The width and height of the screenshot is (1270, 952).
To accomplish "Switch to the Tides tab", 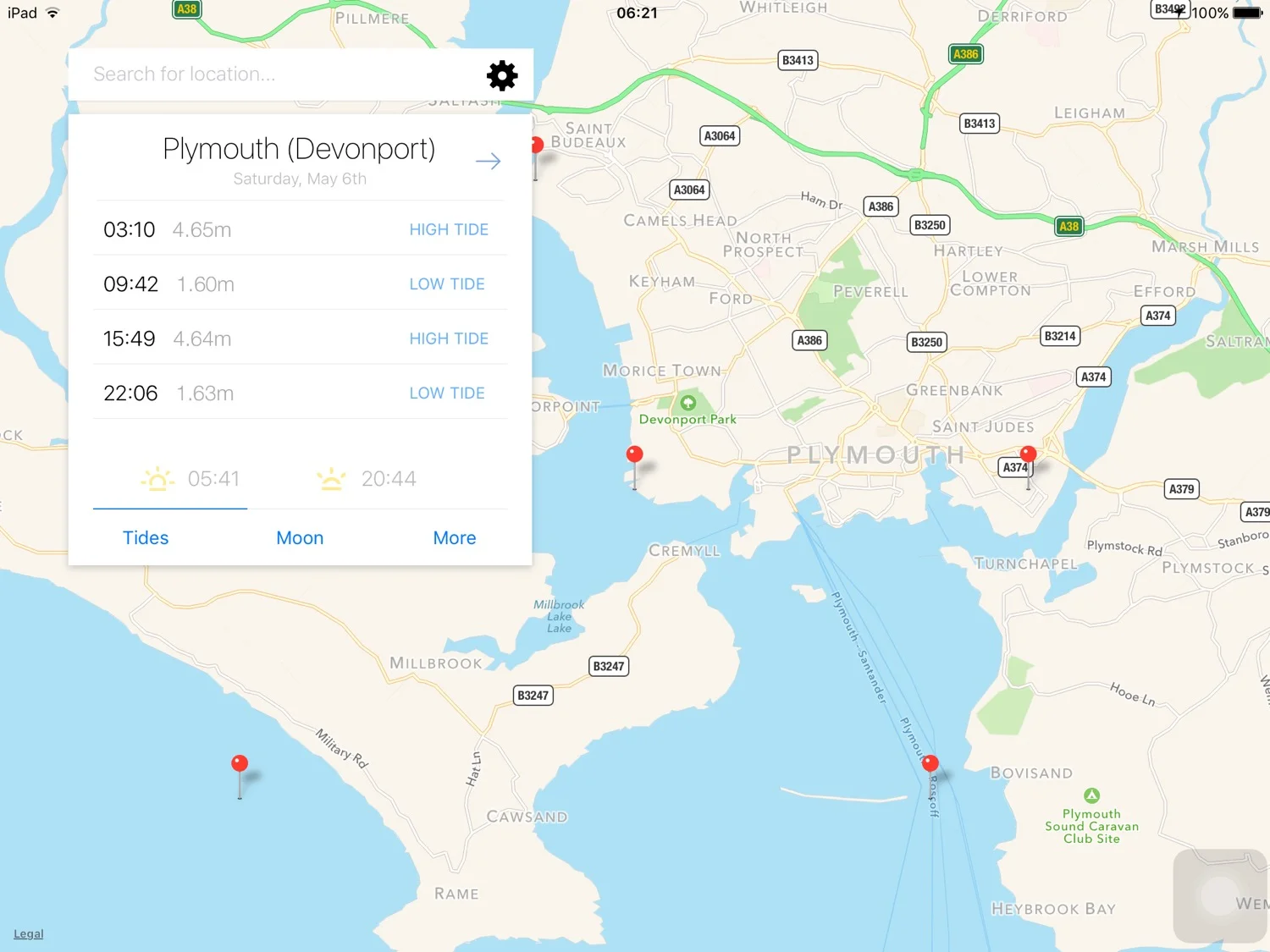I will point(146,538).
